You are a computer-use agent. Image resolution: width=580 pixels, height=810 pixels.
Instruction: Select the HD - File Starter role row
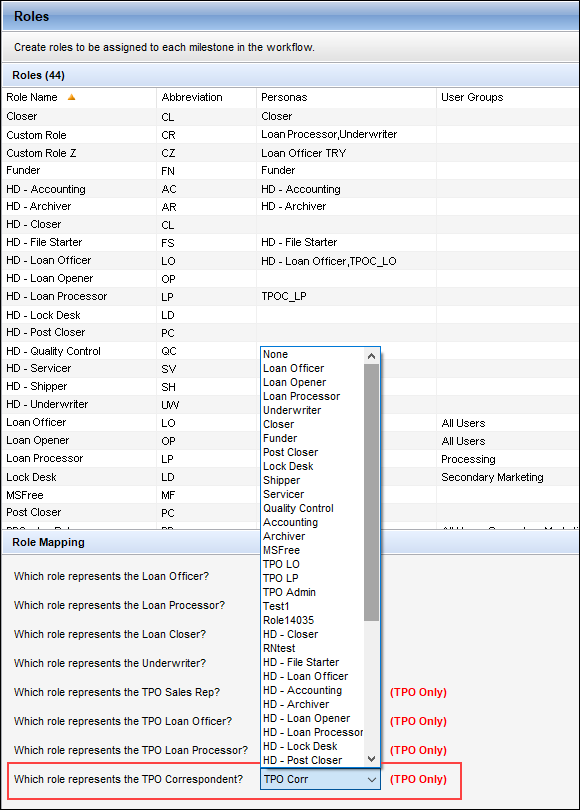click(290, 242)
